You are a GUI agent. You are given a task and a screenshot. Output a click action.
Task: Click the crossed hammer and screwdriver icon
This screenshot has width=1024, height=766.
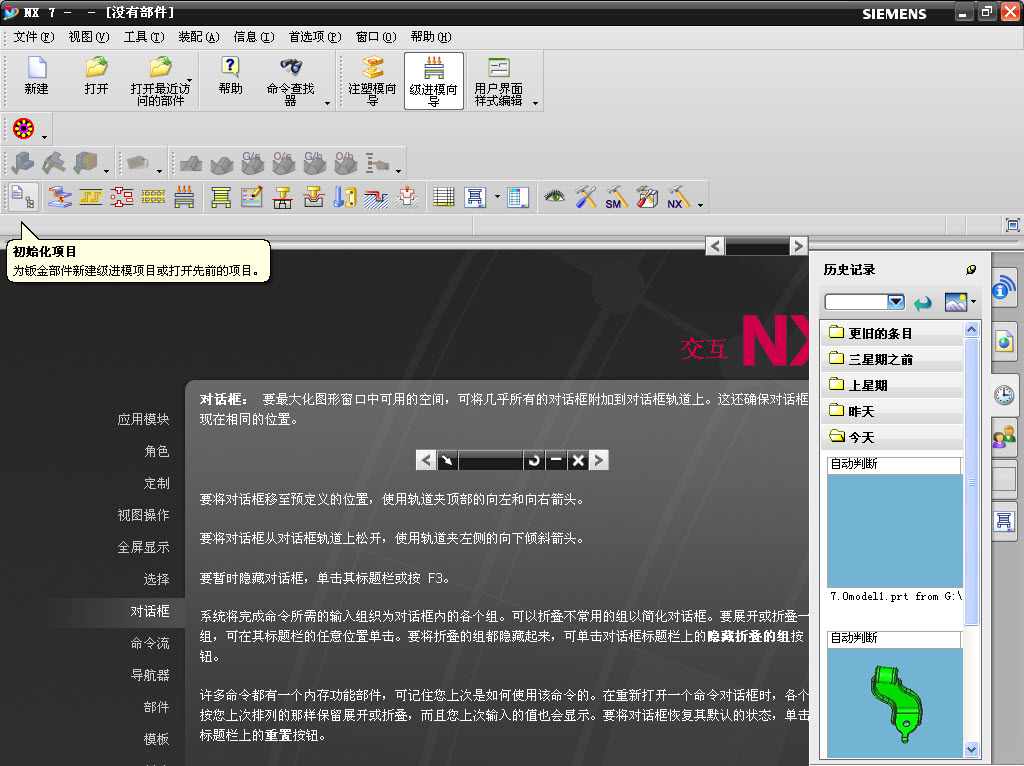pyautogui.click(x=586, y=197)
